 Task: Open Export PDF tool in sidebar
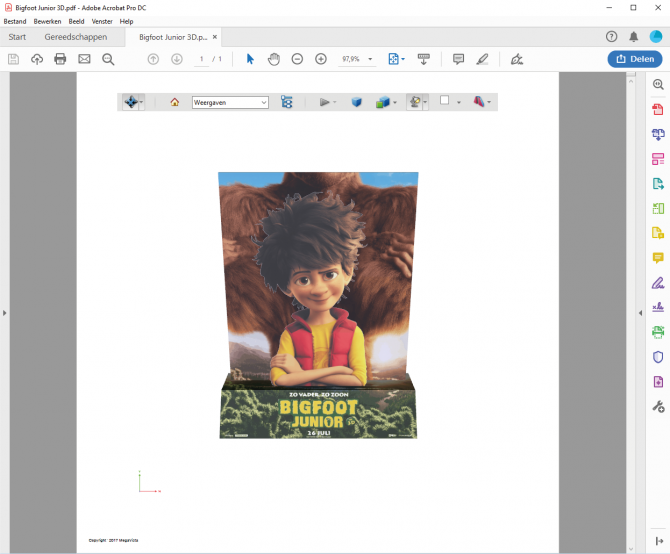click(658, 184)
